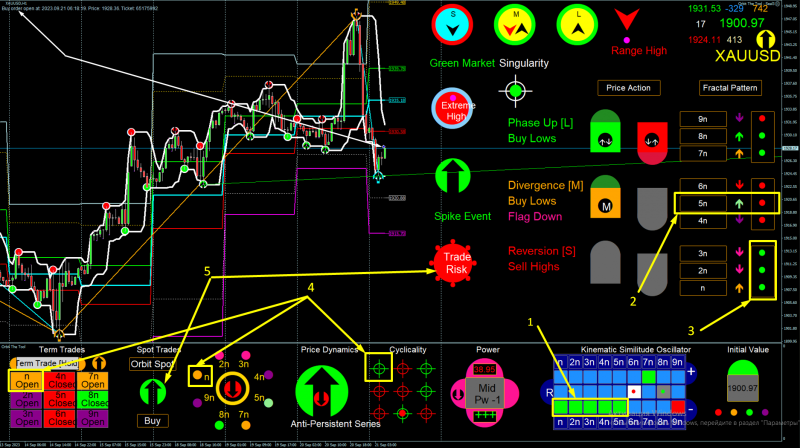Image resolution: width=800 pixels, height=448 pixels.
Task: Click the Power down-arrow icon left of Mid Pw
Action: click(x=458, y=394)
